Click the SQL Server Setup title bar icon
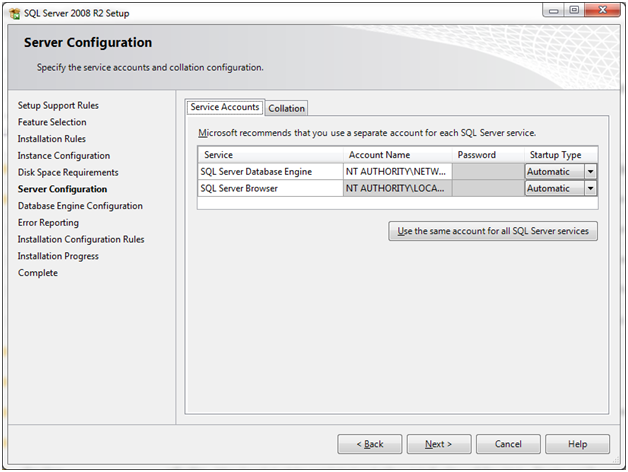This screenshot has height=472, width=628. tap(15, 13)
